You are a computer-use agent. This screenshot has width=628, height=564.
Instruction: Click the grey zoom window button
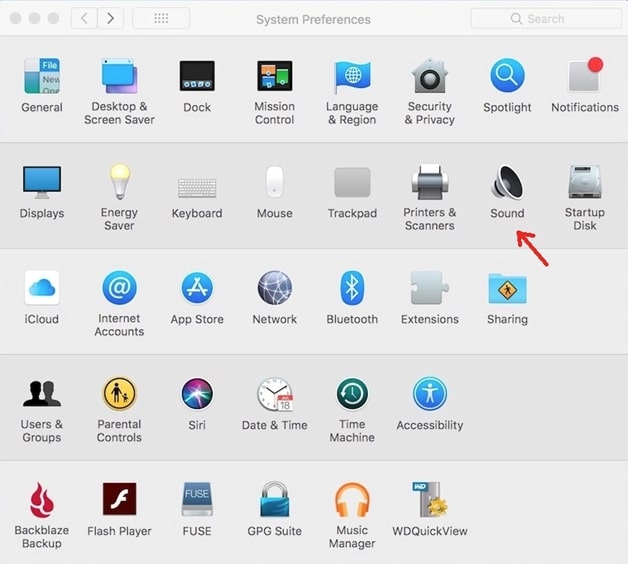point(53,18)
